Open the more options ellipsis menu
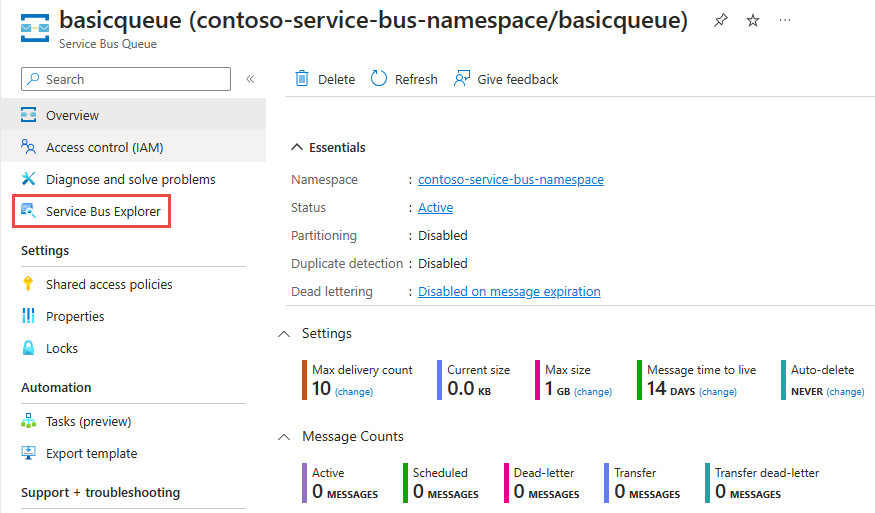 pyautogui.click(x=785, y=21)
